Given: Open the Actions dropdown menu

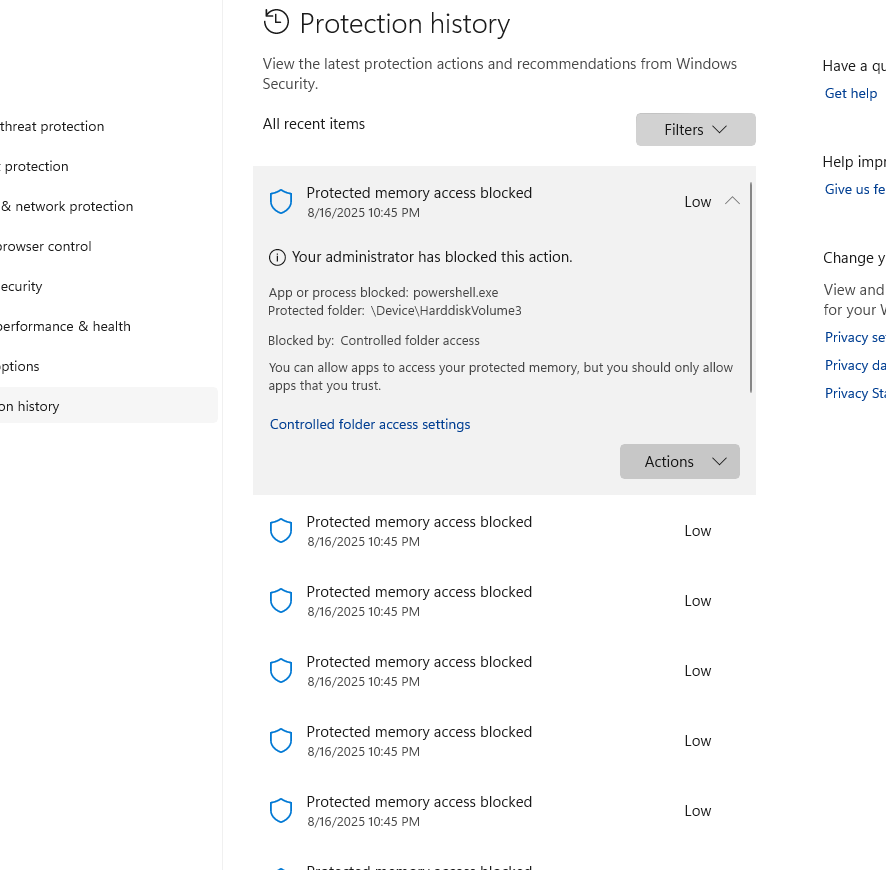Looking at the screenshot, I should (679, 462).
